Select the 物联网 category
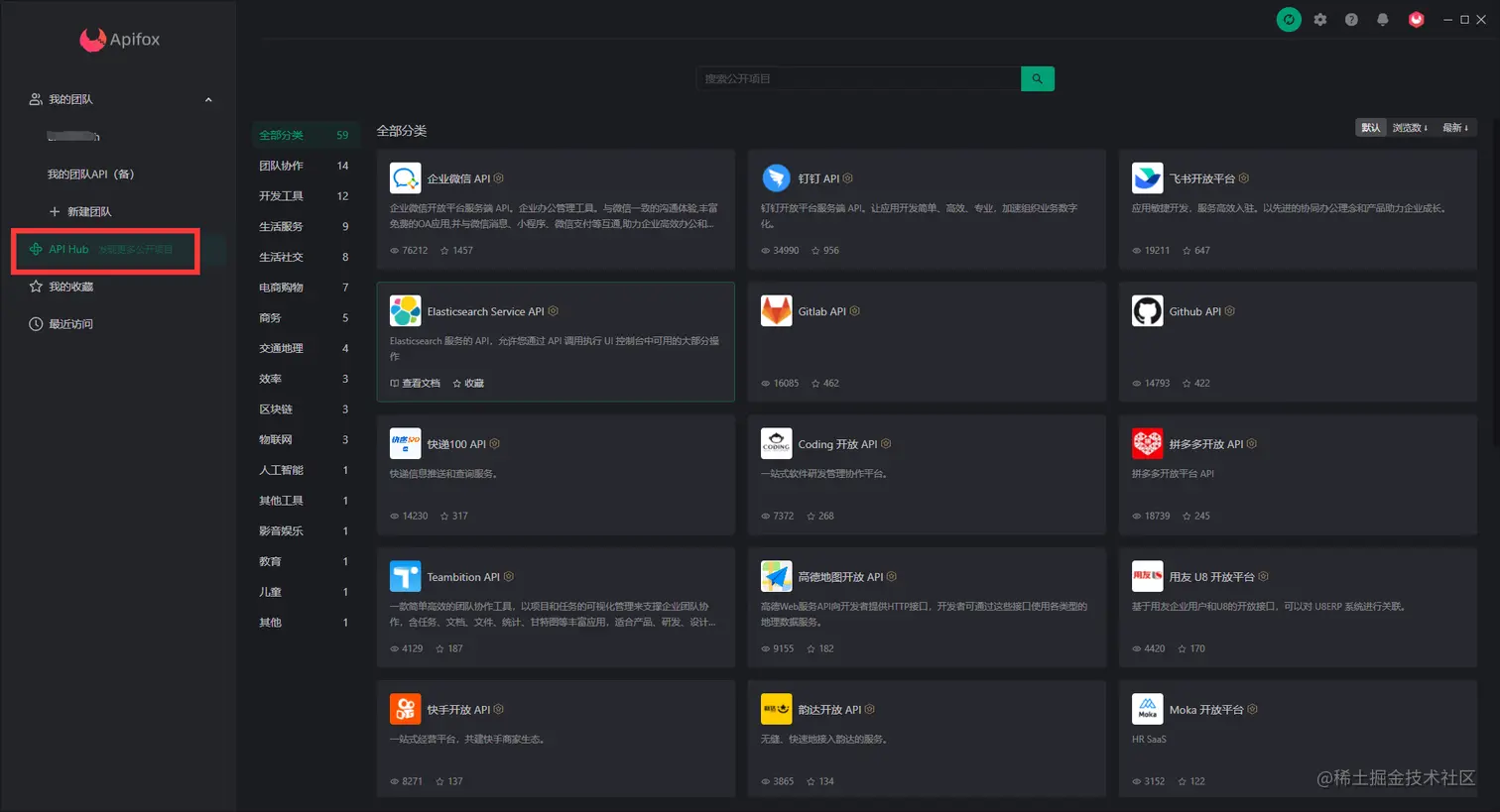This screenshot has height=812, width=1500. pos(304,440)
